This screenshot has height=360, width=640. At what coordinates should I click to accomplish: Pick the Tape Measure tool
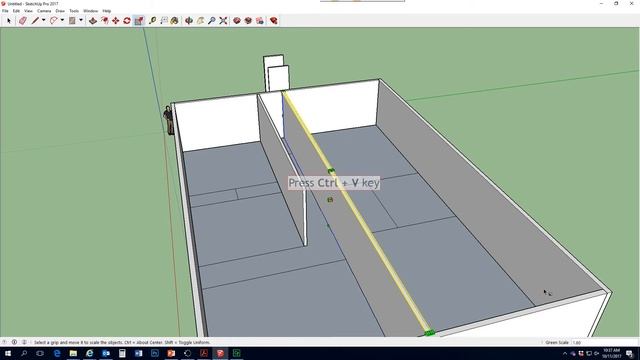click(x=153, y=20)
